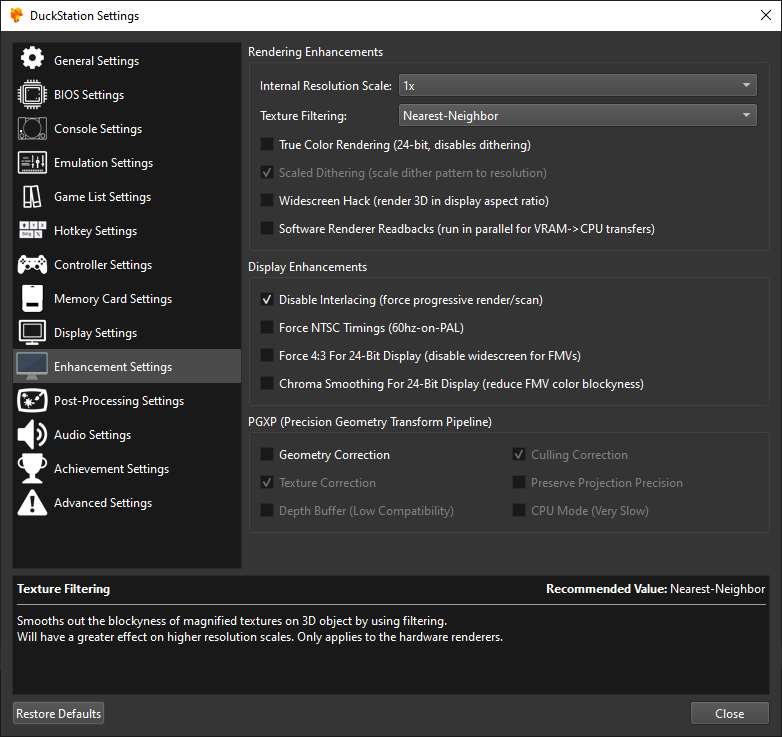Switch to BIOS Settings page
The image size is (782, 737).
pyautogui.click(x=127, y=94)
